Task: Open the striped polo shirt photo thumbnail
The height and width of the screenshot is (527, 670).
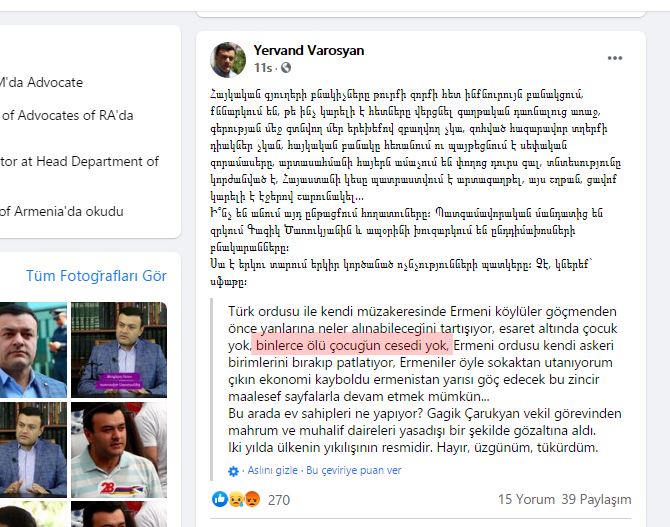Action: pos(119,450)
